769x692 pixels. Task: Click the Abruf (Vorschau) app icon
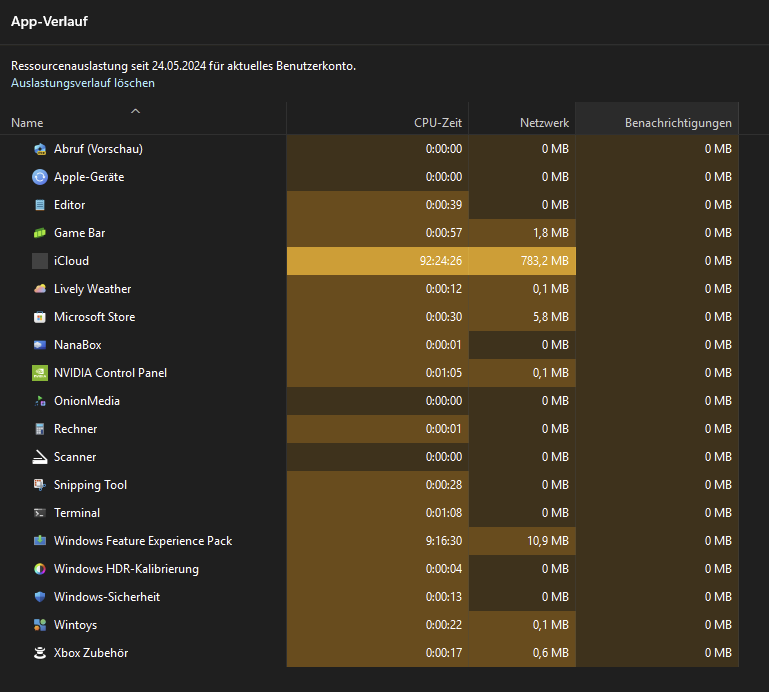(40, 149)
